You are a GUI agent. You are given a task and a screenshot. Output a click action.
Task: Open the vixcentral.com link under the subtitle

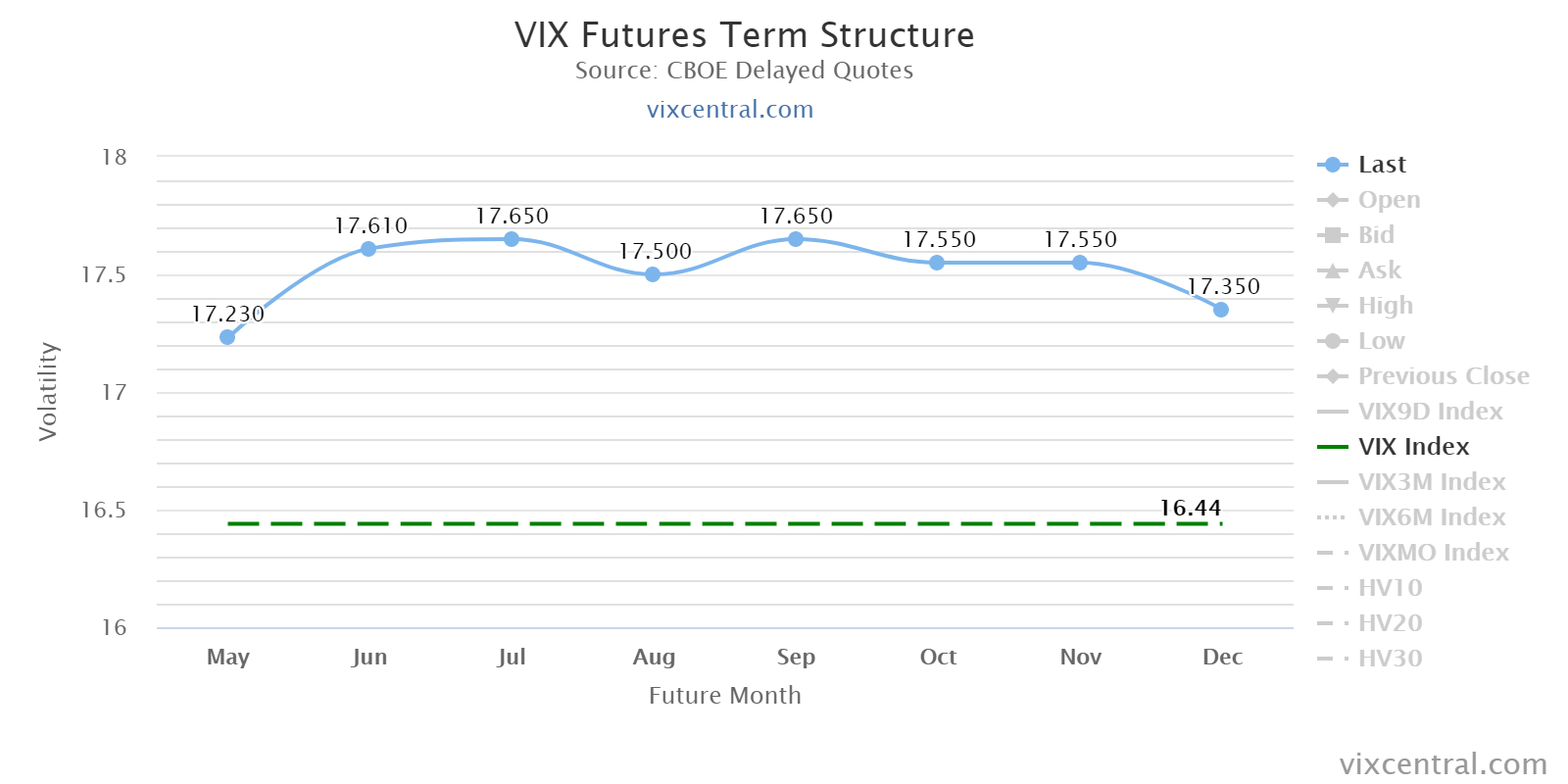coord(730,109)
